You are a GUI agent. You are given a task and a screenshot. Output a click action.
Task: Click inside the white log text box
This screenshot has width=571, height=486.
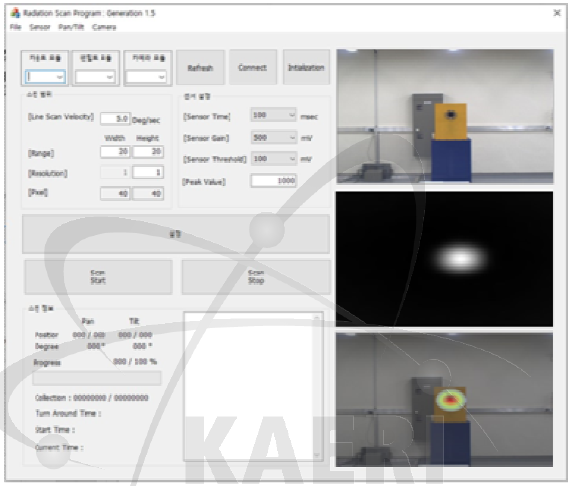point(248,387)
